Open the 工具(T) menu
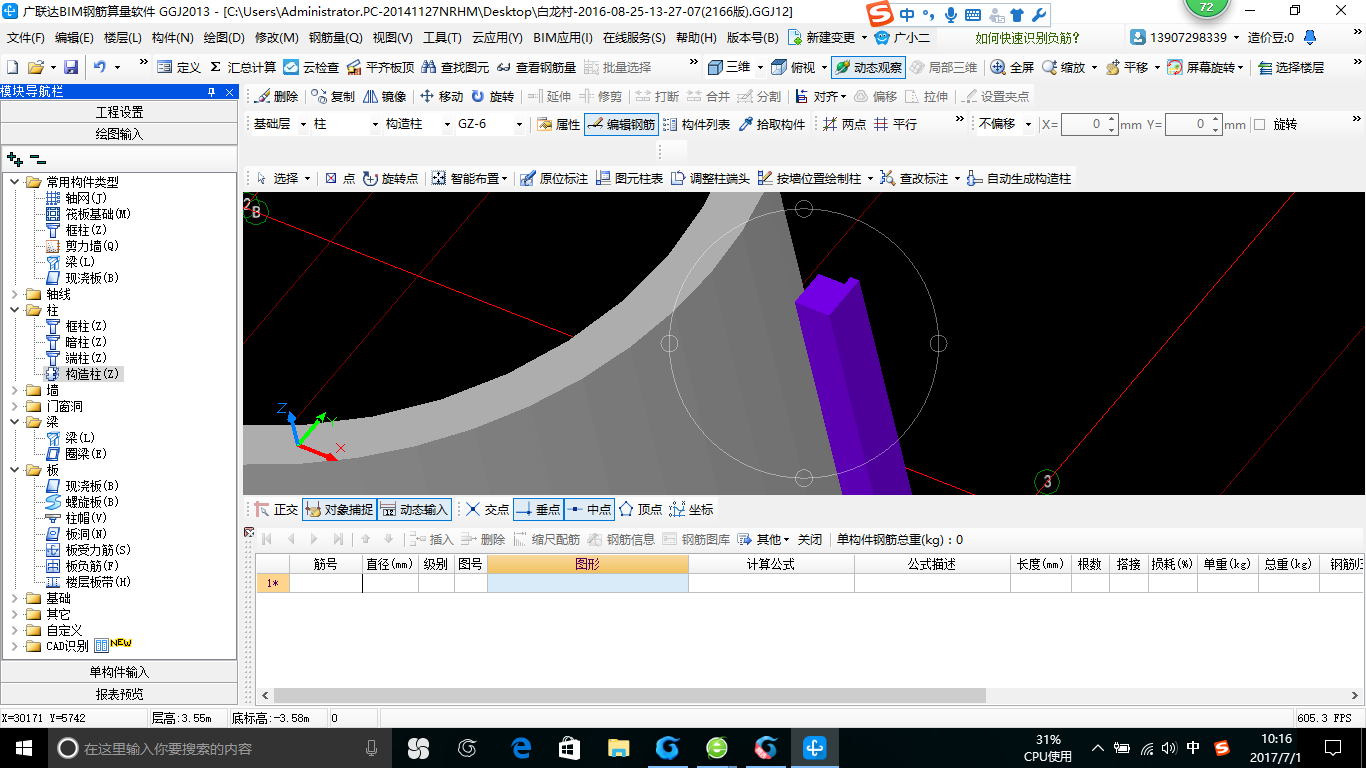Image resolution: width=1366 pixels, height=768 pixels. 442,38
